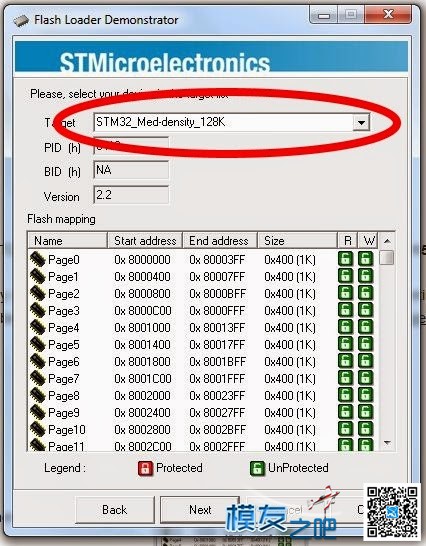Screen dimensions: 426x546
Task: Click the Version field showing 2.2
Action: [x=131, y=195]
